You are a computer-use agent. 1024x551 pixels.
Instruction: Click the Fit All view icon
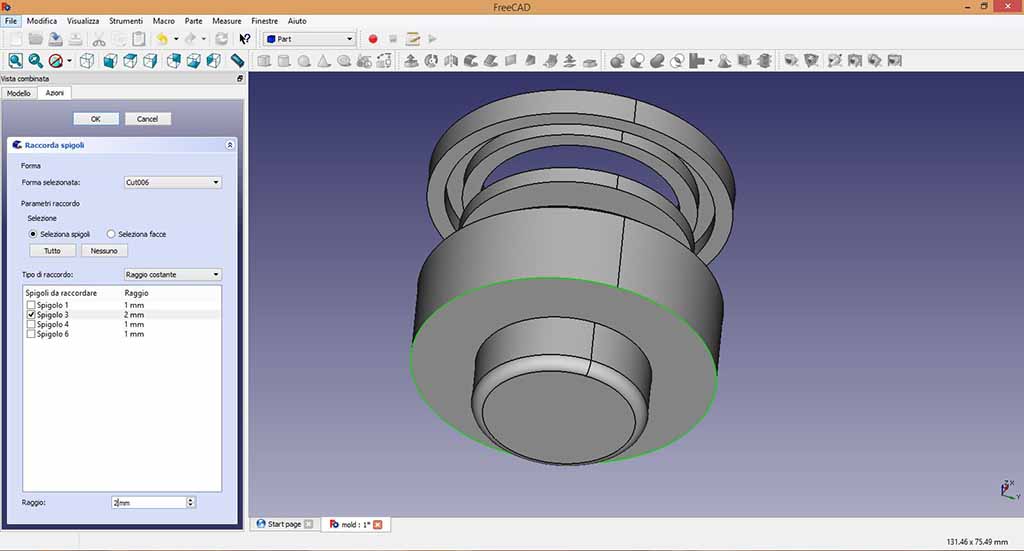[16, 61]
